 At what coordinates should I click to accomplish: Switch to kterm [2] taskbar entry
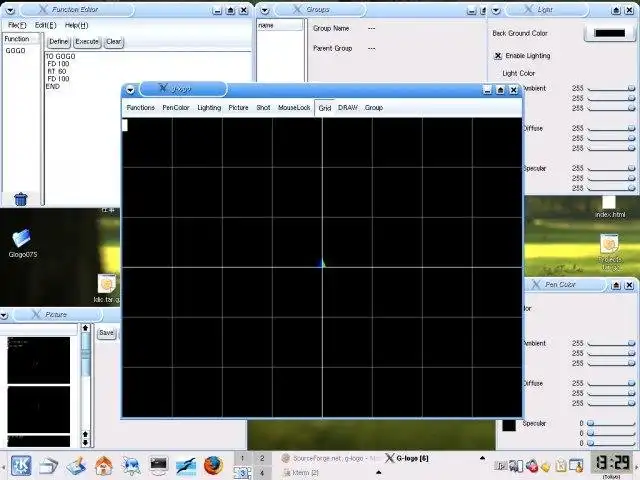301,473
